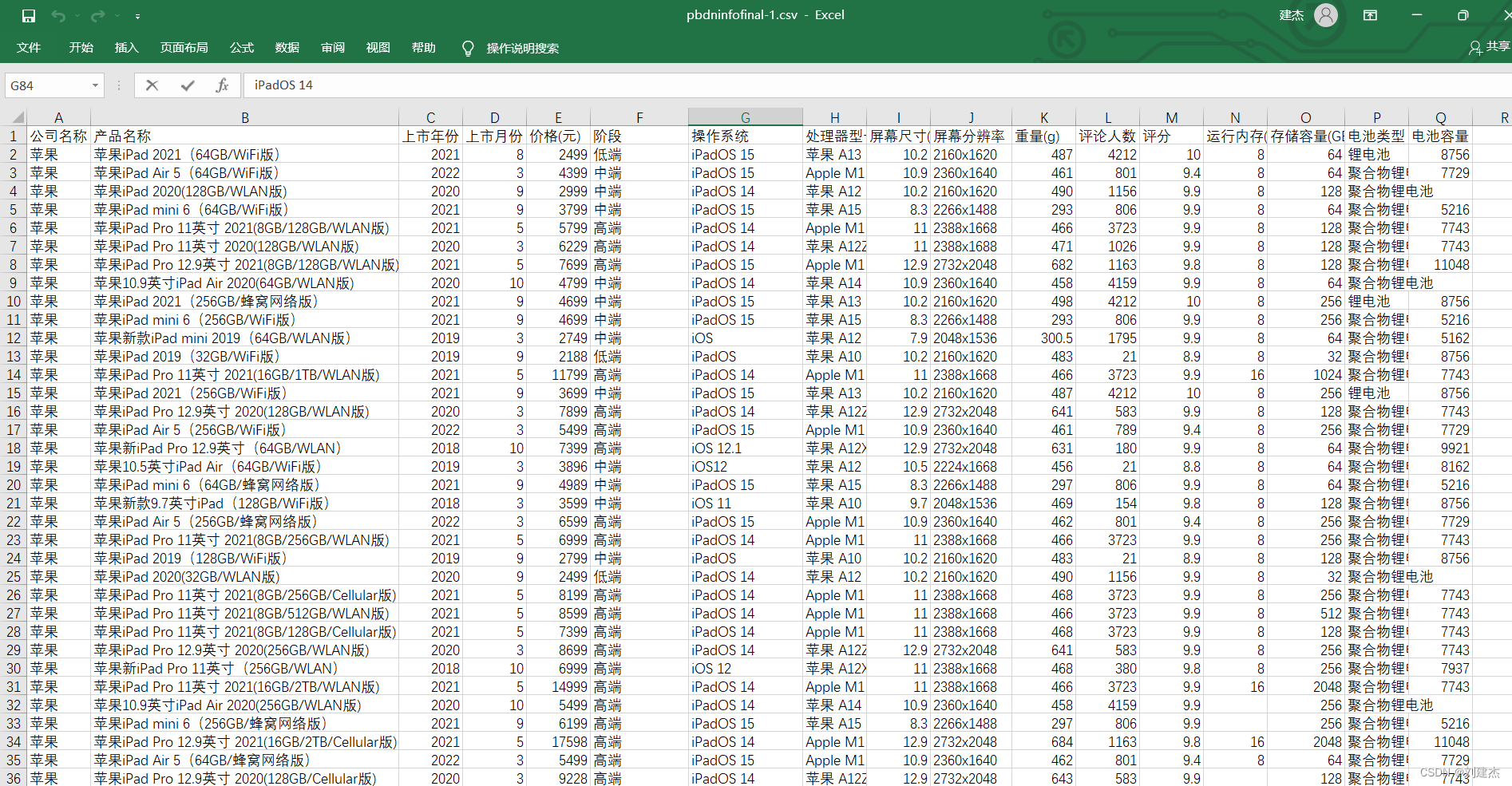Click the 共享 share button

[x=1489, y=47]
